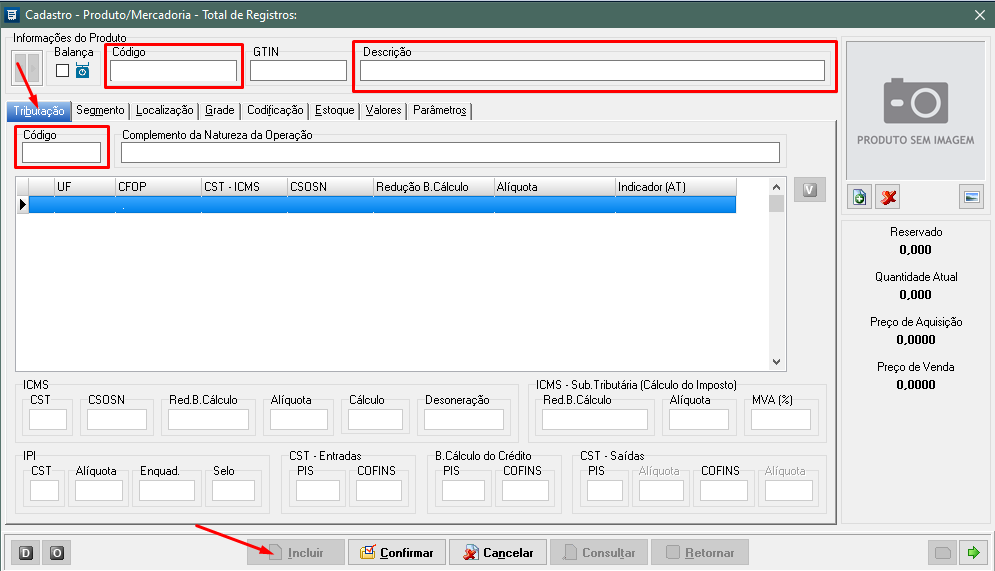Toggle the Balança checkbox
The image size is (995, 571).
coord(63,70)
